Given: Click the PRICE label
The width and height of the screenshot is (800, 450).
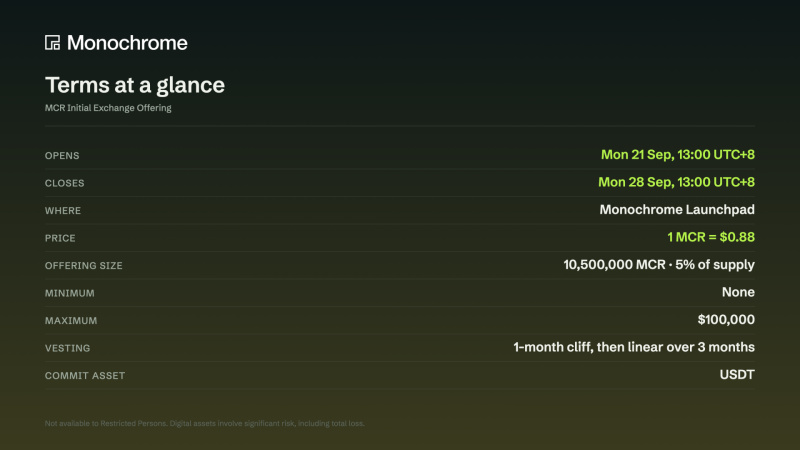Looking at the screenshot, I should (x=60, y=238).
